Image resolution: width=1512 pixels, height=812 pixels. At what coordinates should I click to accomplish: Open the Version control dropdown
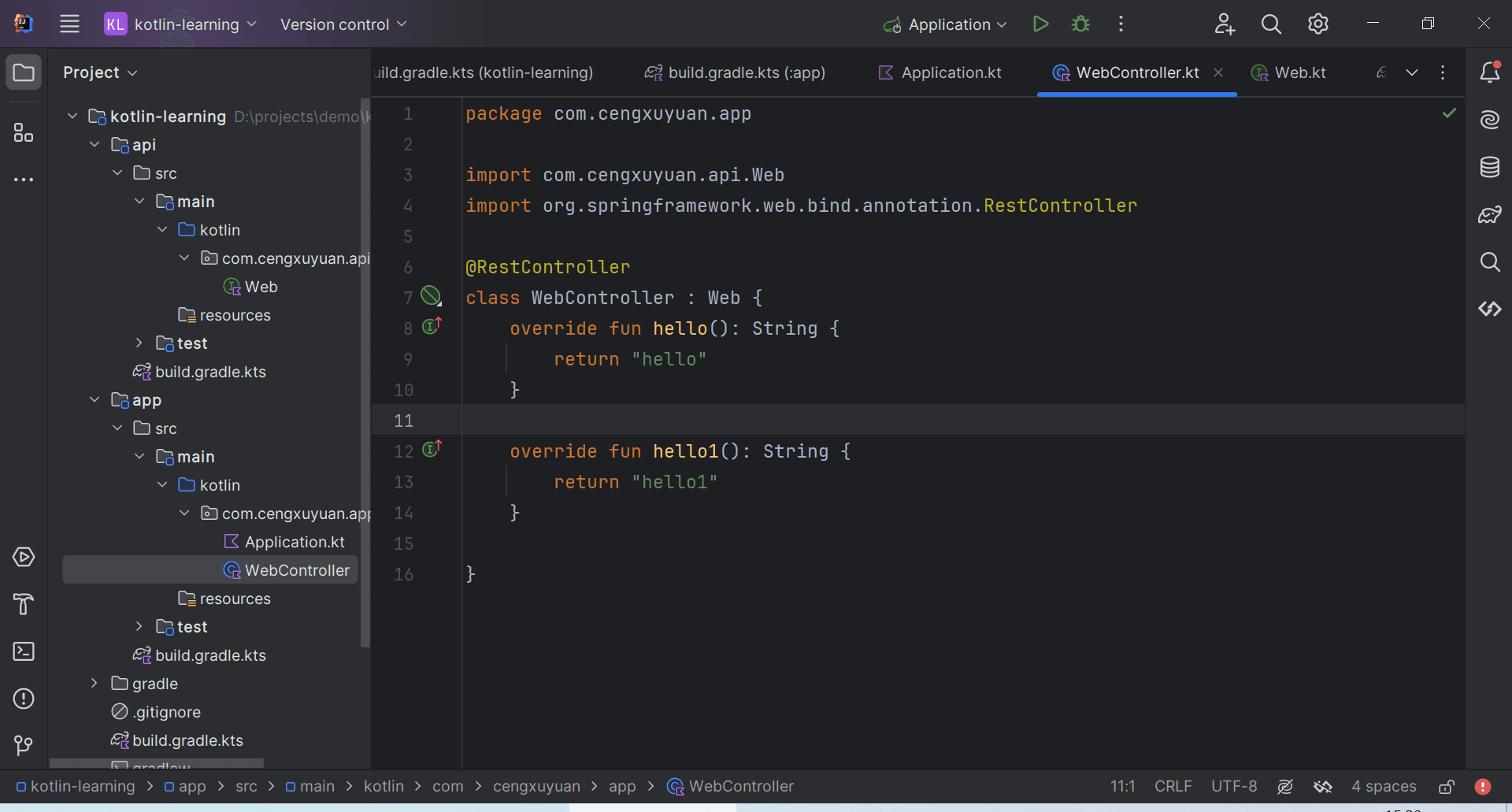343,24
